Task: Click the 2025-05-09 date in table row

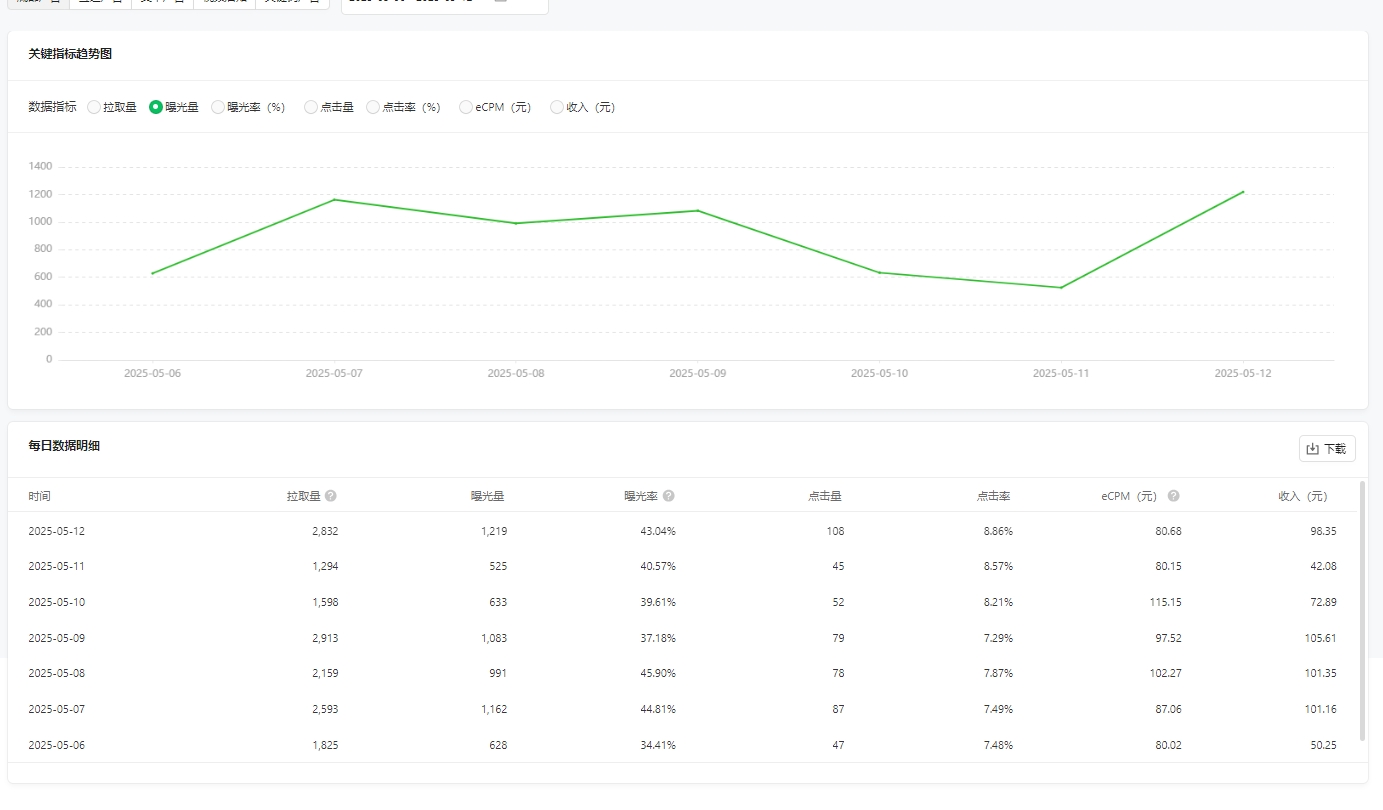Action: point(57,638)
